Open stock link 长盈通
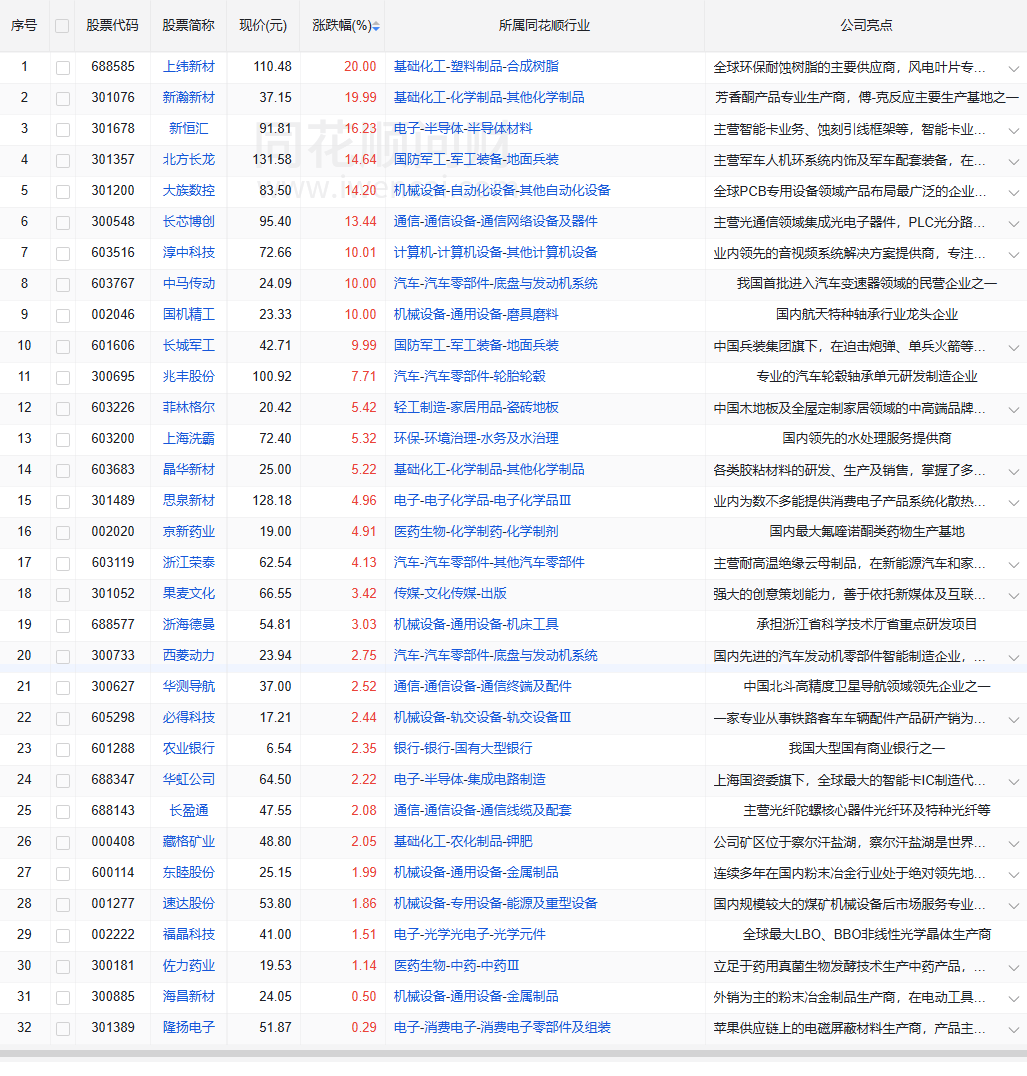This screenshot has width=1027, height=1076. click(189, 811)
